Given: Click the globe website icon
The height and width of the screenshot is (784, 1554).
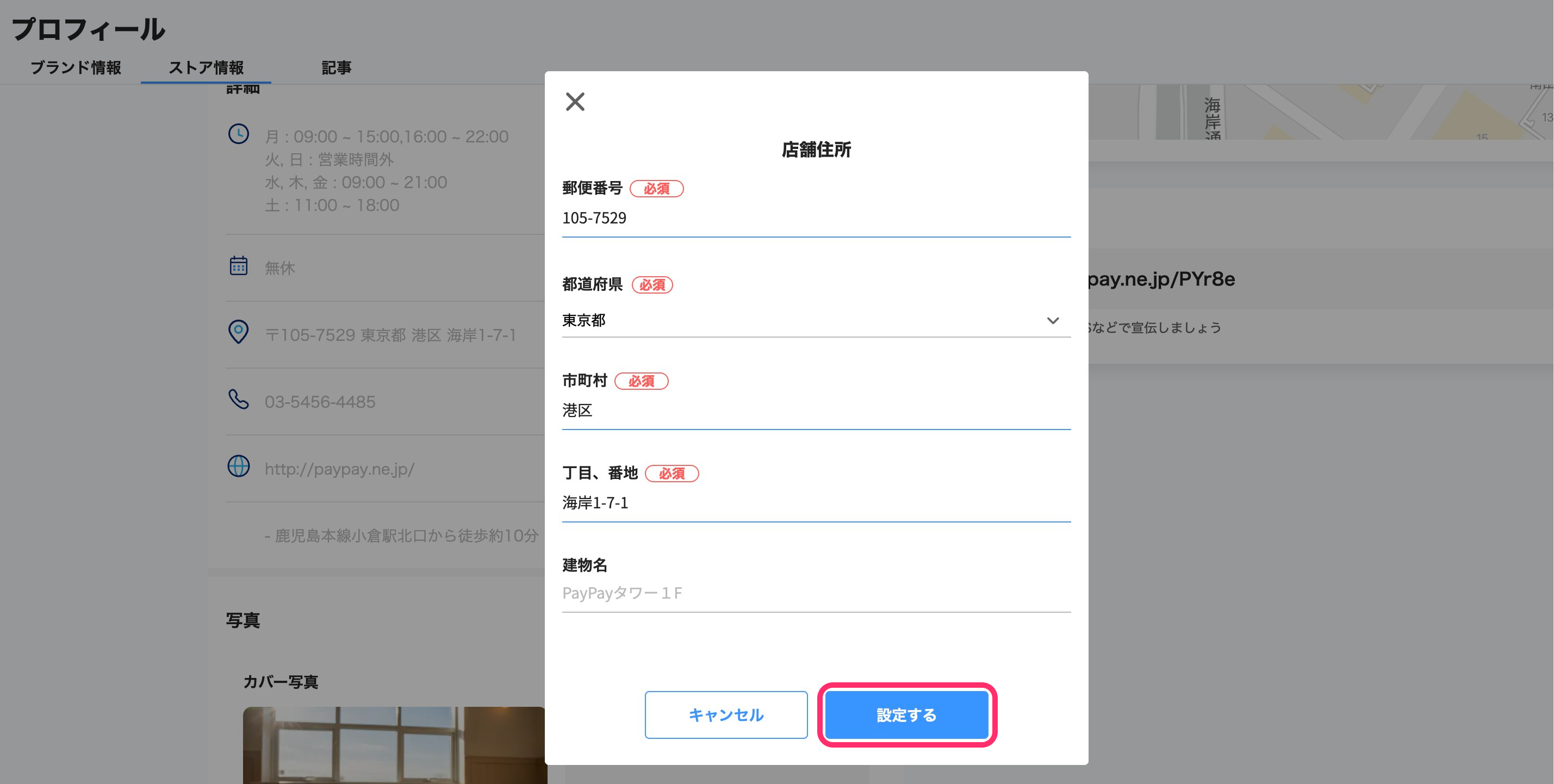Looking at the screenshot, I should point(238,466).
